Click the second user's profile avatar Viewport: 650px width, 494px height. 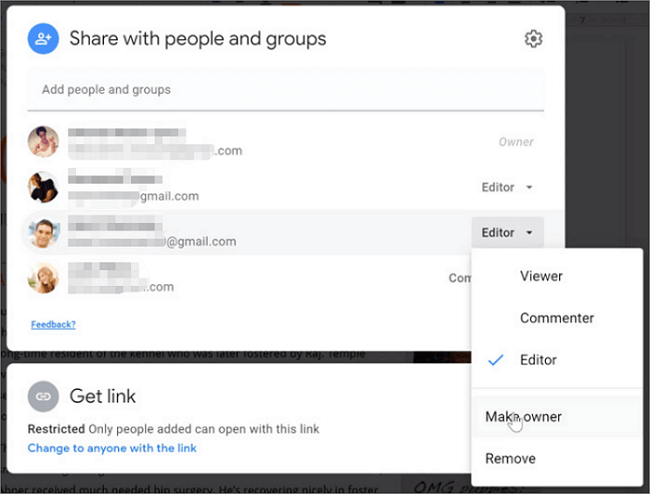point(43,187)
